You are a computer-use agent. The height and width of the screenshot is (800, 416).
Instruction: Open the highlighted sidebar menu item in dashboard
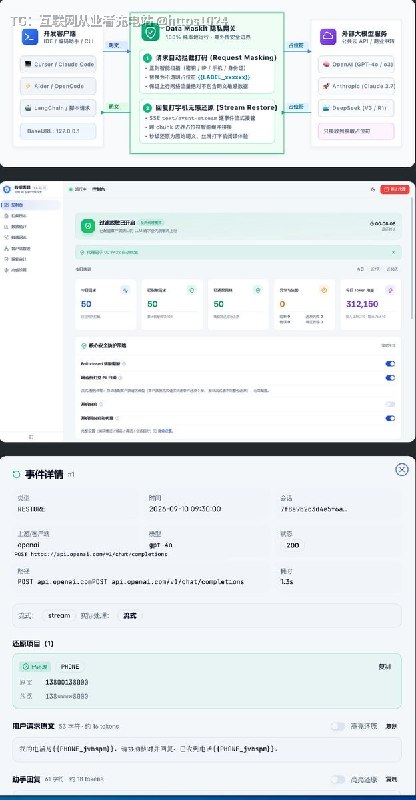click(31, 205)
